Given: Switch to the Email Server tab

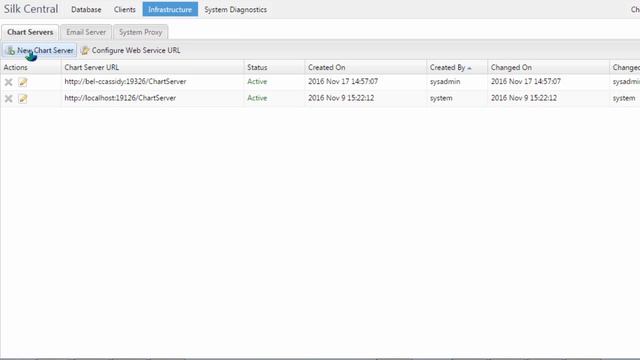Looking at the screenshot, I should [x=86, y=32].
